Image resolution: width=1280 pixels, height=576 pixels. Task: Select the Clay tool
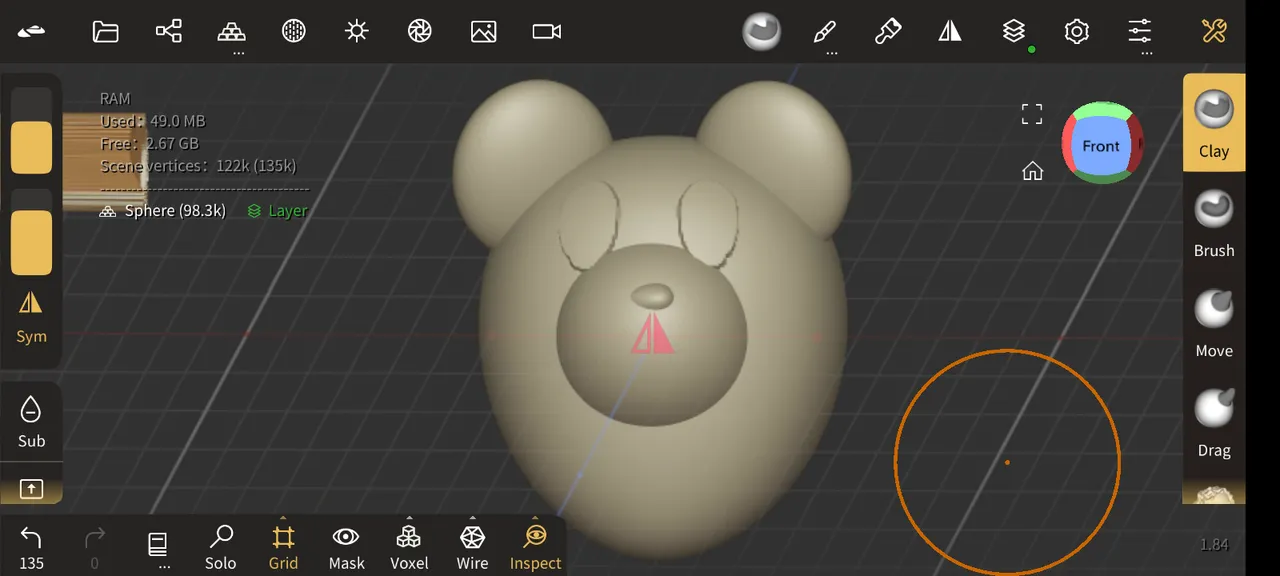coord(1214,122)
